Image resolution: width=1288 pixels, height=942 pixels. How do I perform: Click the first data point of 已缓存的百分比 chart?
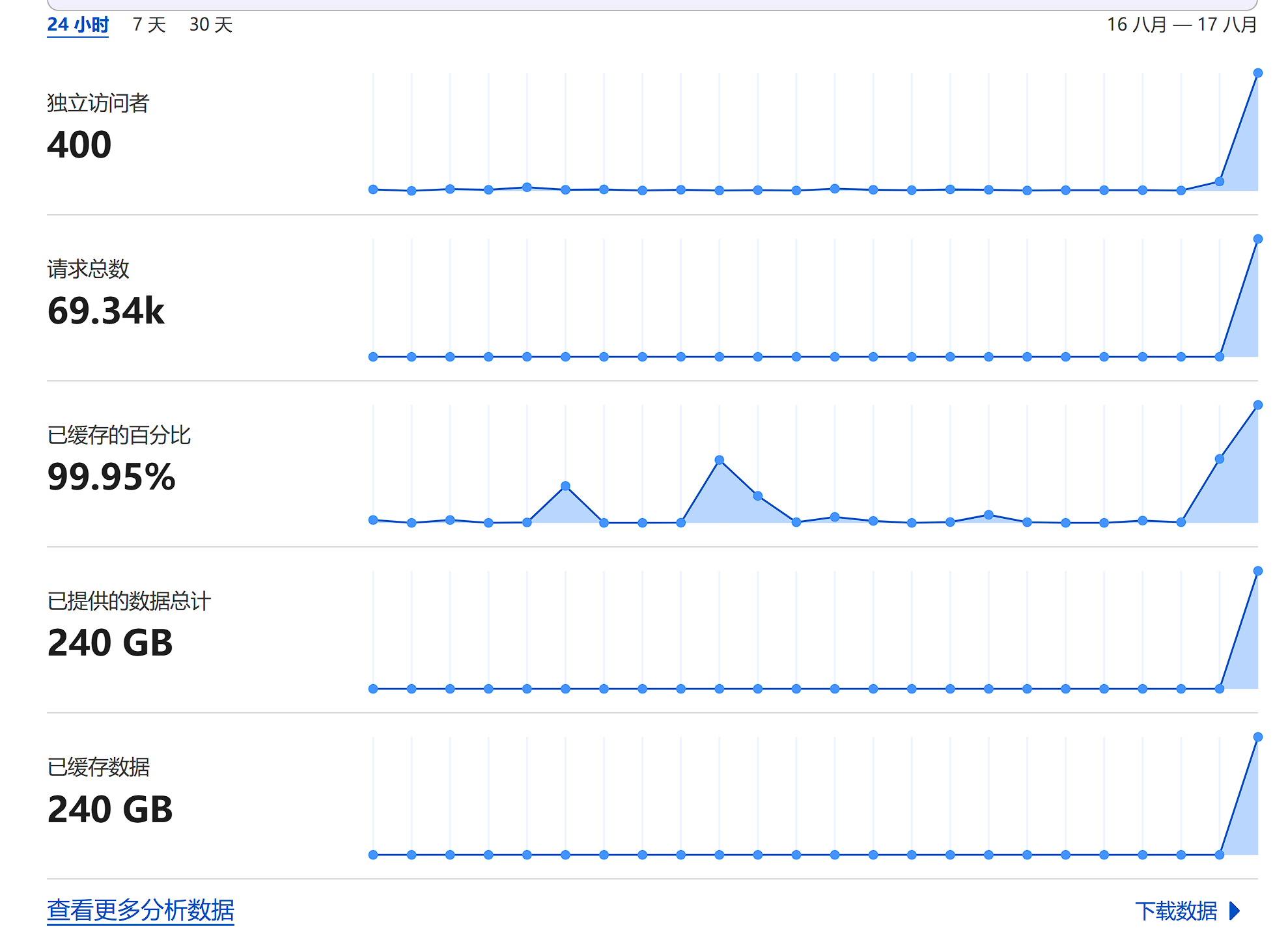tap(373, 519)
